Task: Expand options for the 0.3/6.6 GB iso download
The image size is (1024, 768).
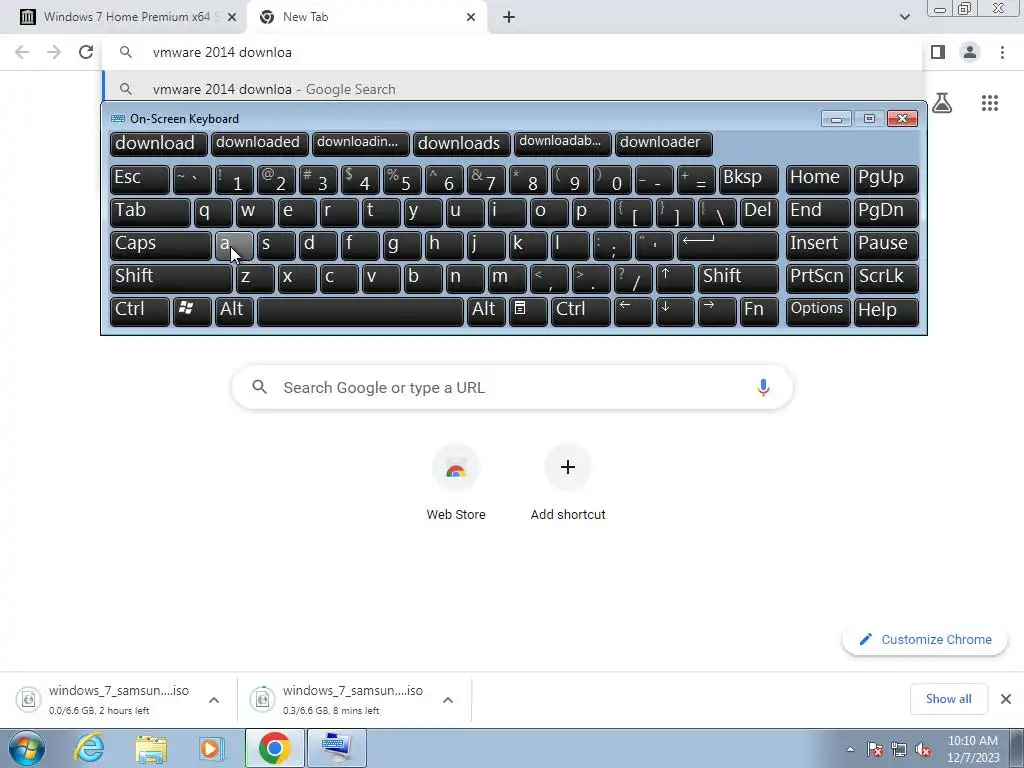Action: click(x=447, y=700)
